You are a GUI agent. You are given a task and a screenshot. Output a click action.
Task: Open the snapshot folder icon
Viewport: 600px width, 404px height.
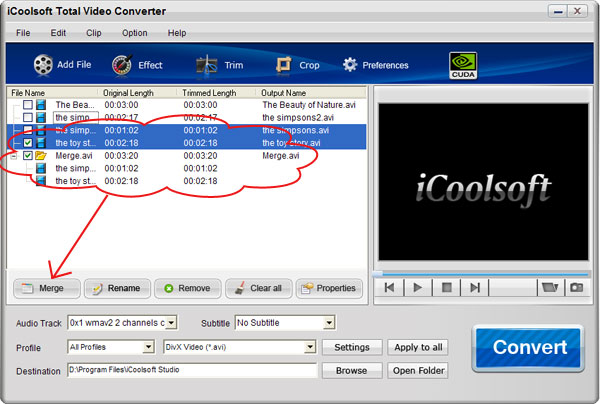coord(550,287)
